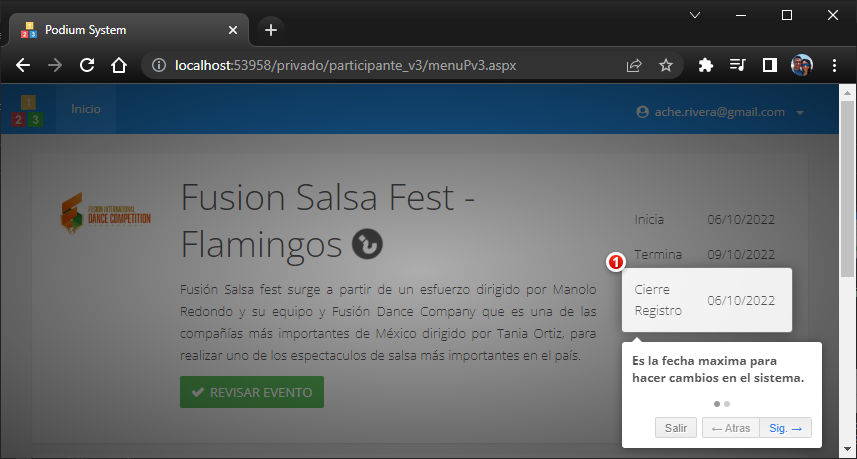
Task: Open the Inicio menu item
Action: [86, 109]
